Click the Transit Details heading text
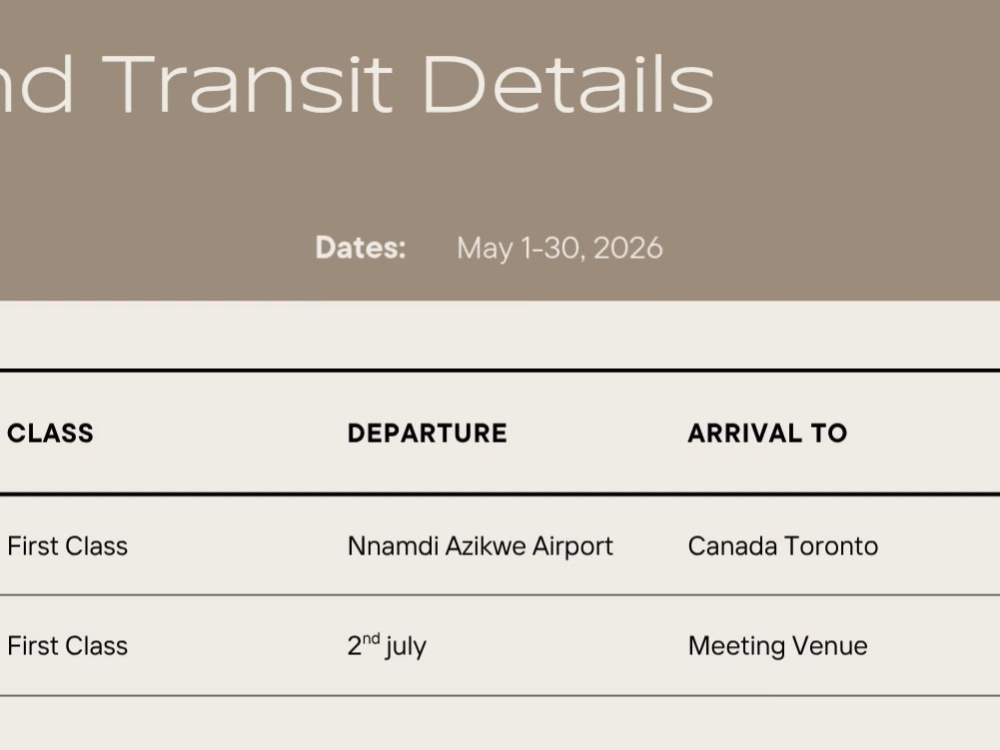 408,84
